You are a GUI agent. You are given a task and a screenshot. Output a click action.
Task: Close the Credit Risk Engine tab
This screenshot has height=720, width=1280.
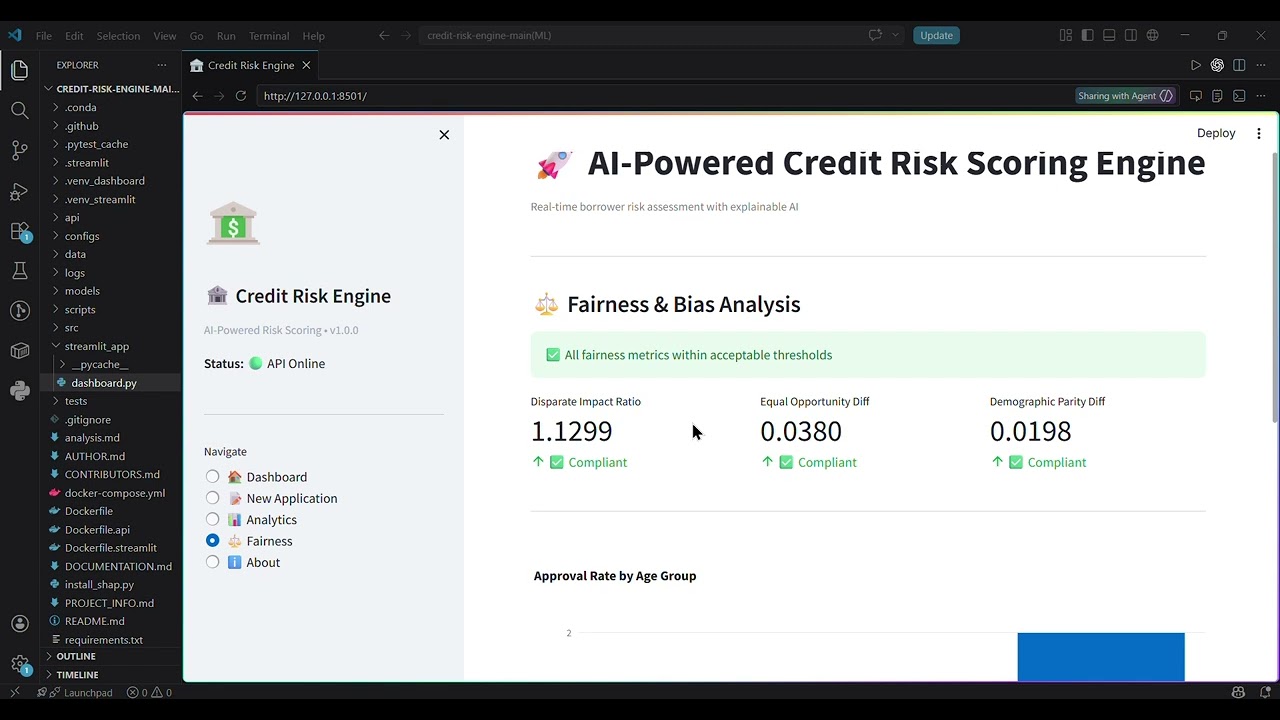click(306, 65)
